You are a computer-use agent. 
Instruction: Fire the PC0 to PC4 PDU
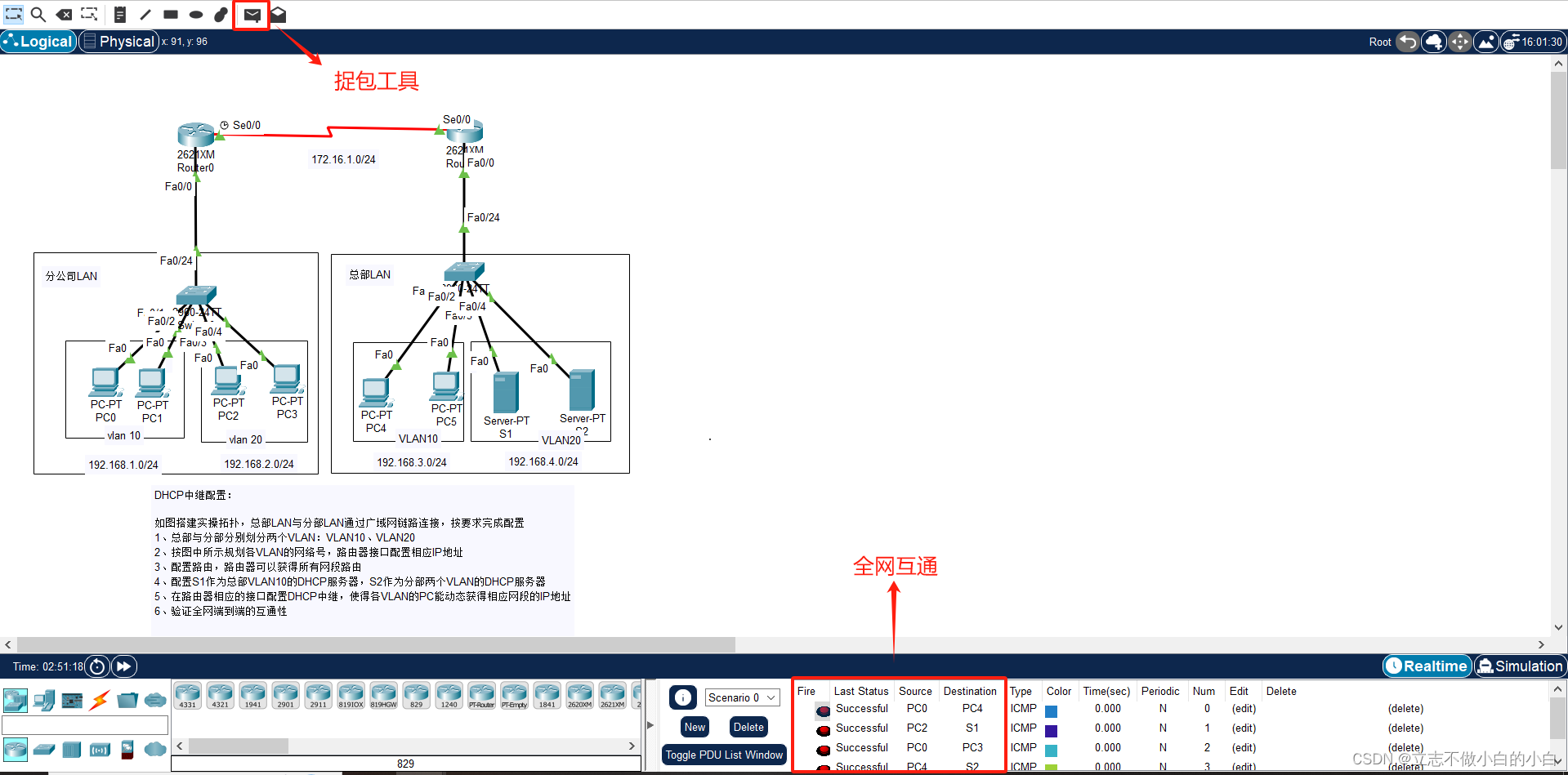click(823, 710)
